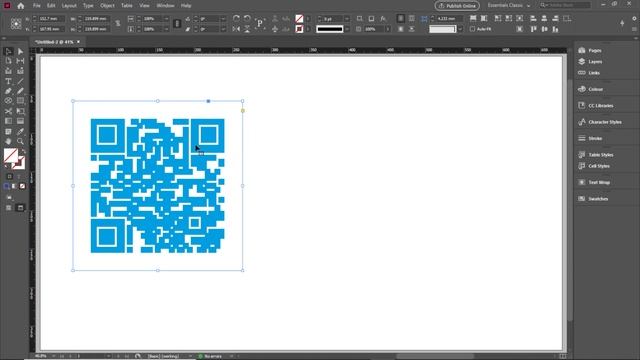Toggle formatting affects container
The image size is (640, 360).
point(9,176)
